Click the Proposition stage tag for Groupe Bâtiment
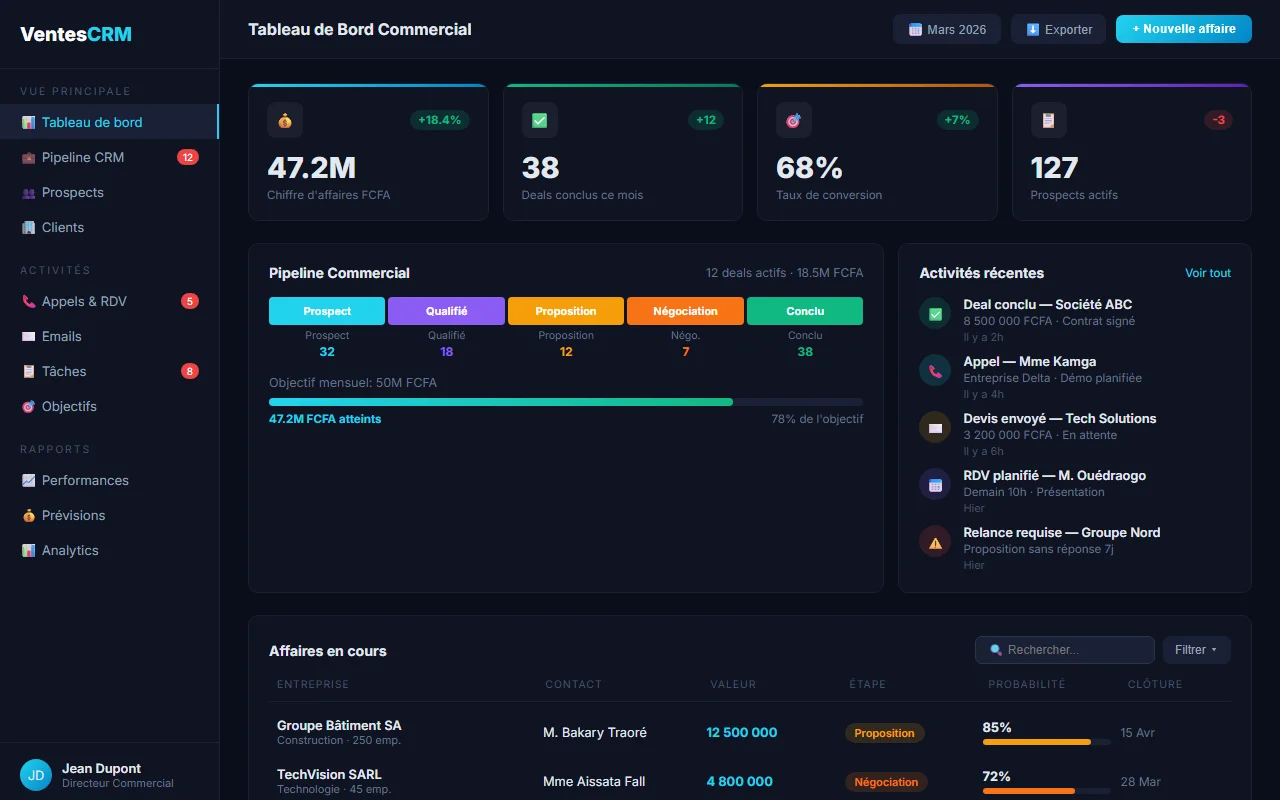The width and height of the screenshot is (1280, 800). [x=885, y=733]
